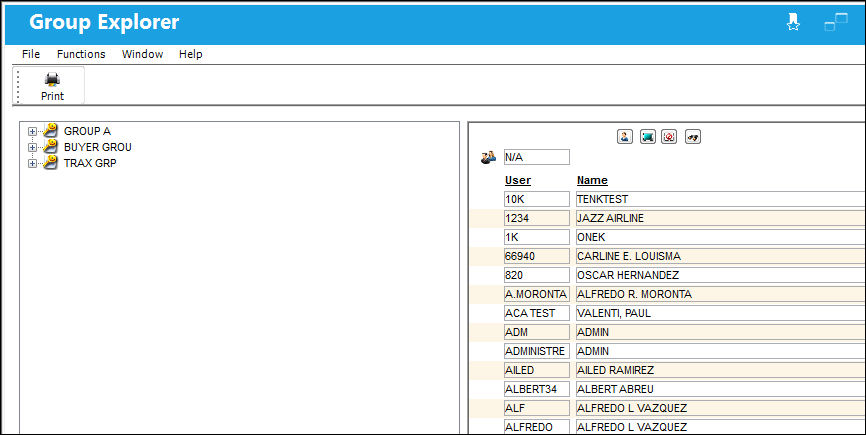The height and width of the screenshot is (435, 866).
Task: Open the Window menu
Action: click(x=142, y=54)
